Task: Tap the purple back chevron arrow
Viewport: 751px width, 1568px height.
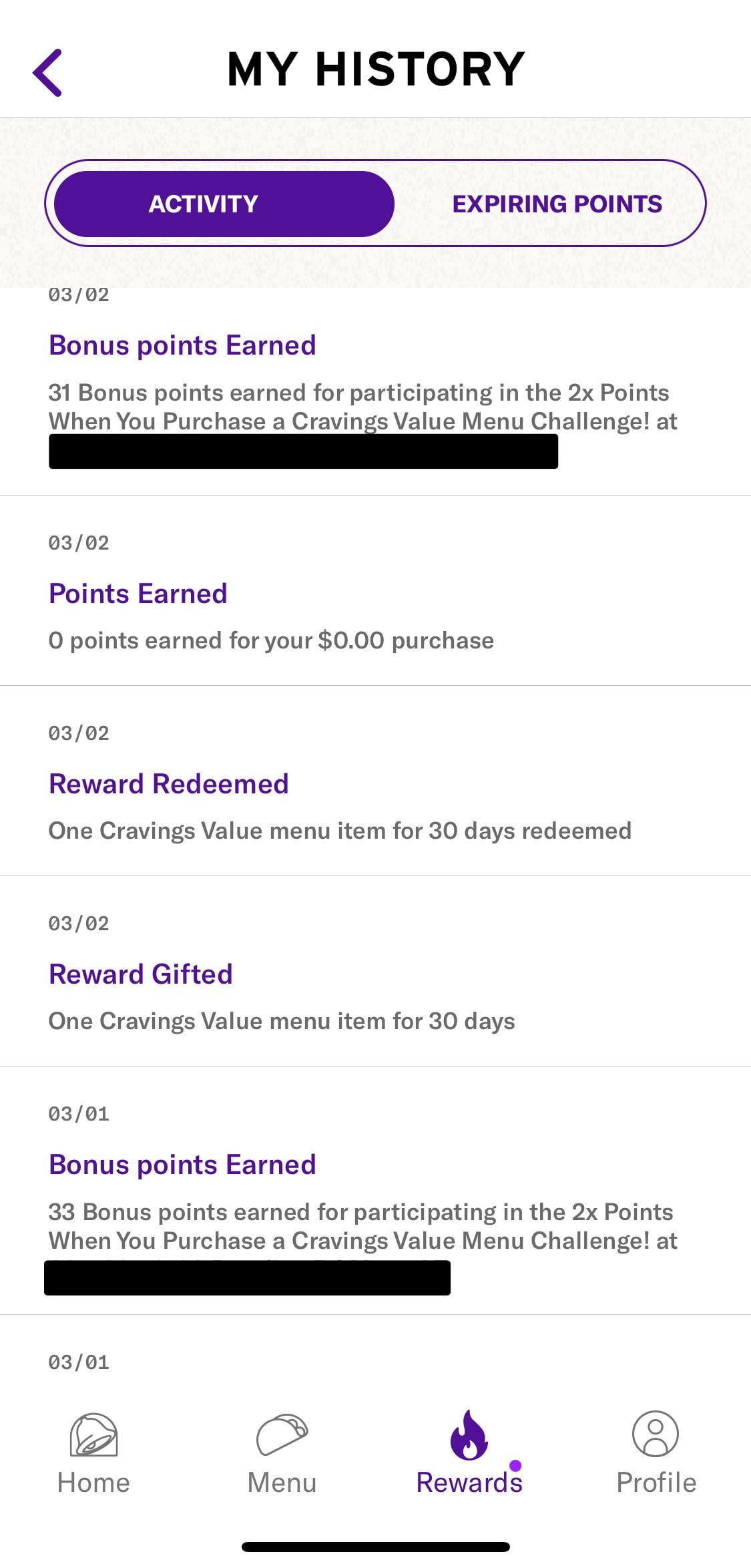Action: click(x=47, y=72)
